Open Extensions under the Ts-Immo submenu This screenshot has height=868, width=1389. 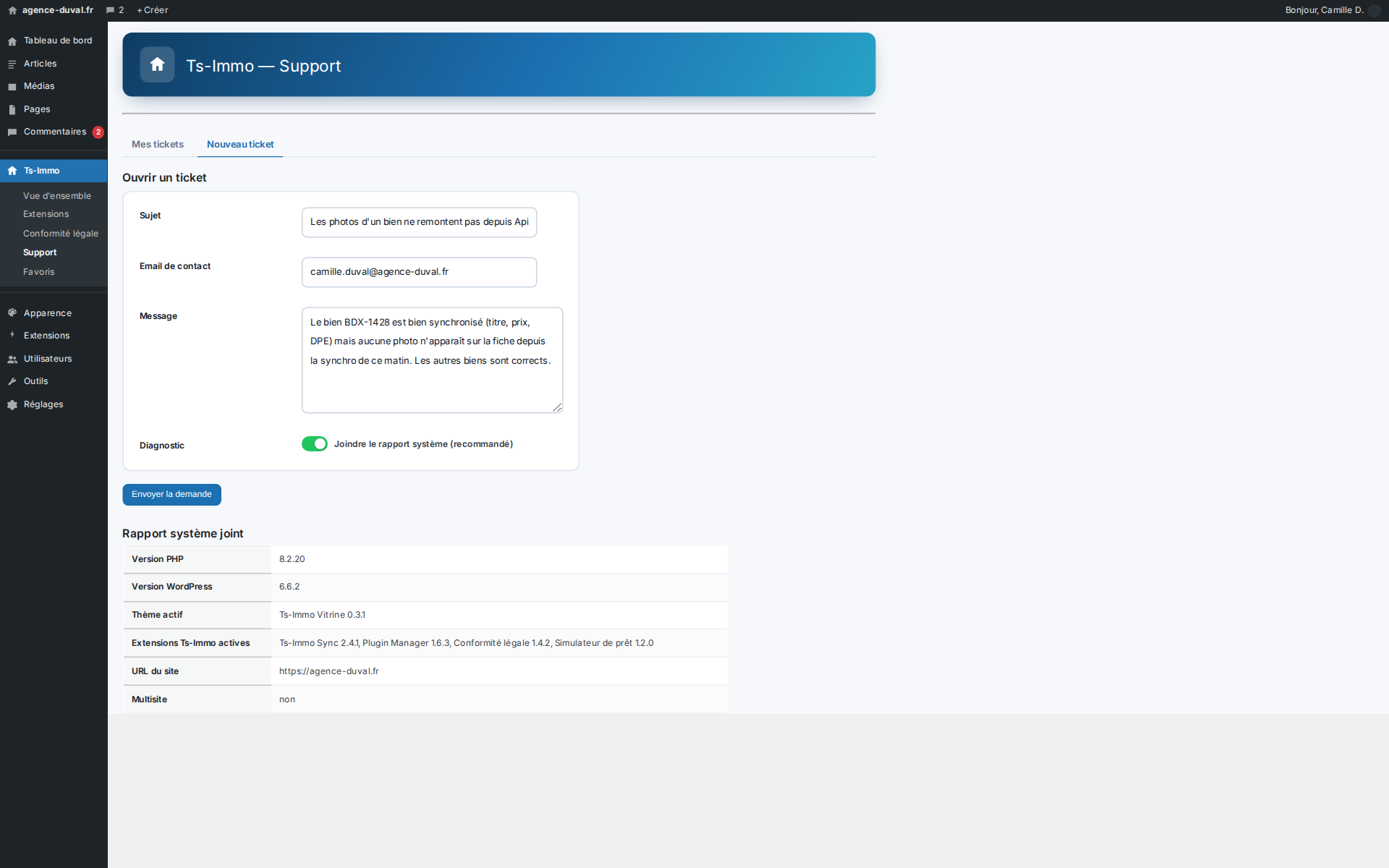[46, 214]
